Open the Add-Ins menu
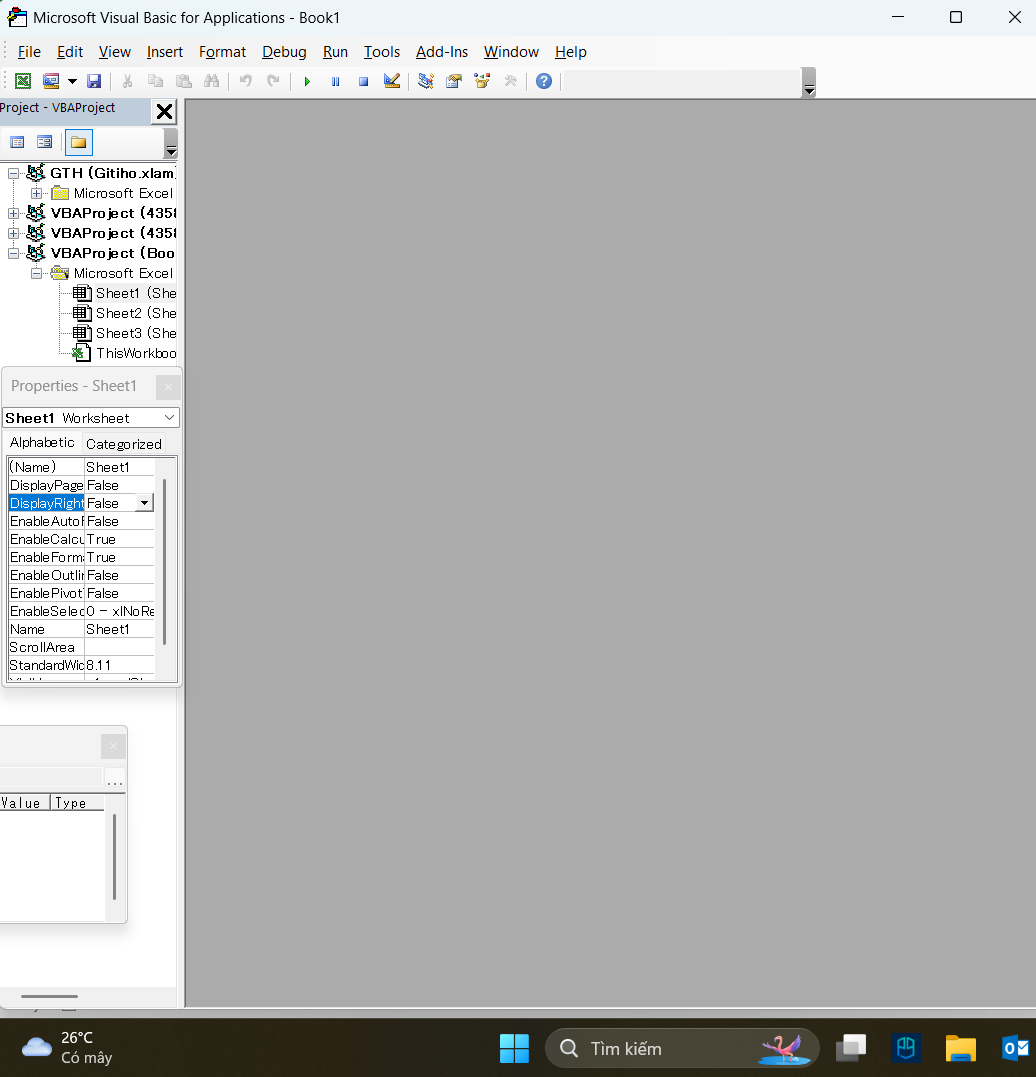Image resolution: width=1036 pixels, height=1077 pixels. tap(442, 52)
